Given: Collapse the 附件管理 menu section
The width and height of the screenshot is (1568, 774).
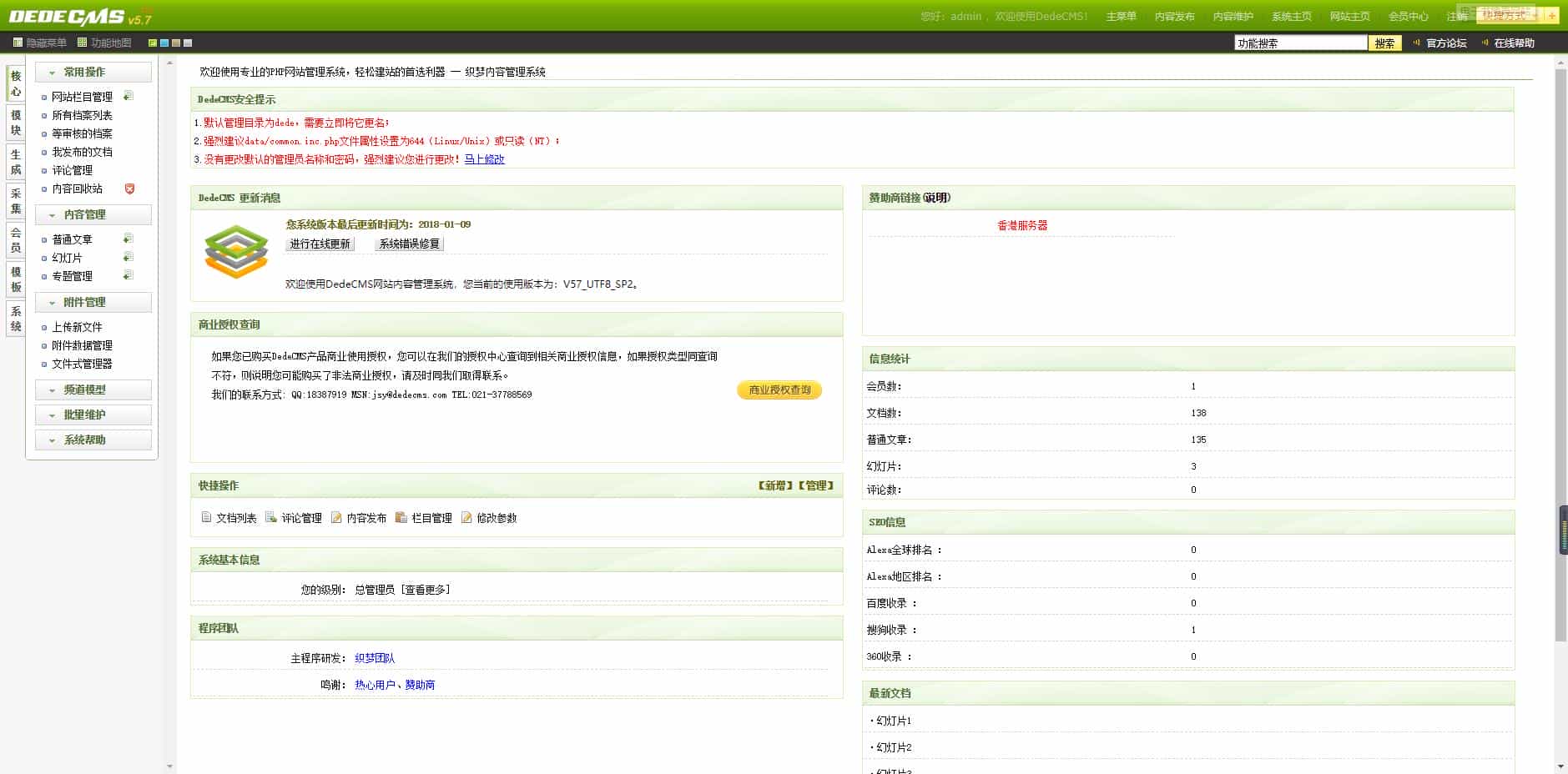Looking at the screenshot, I should (93, 302).
